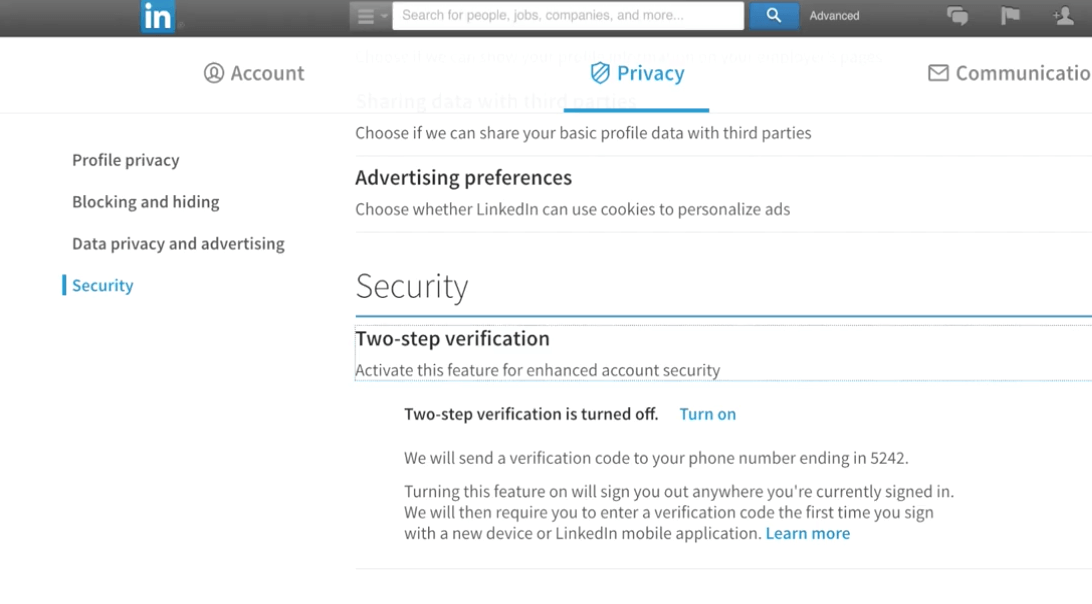Turn on two-step verification

[x=708, y=414]
